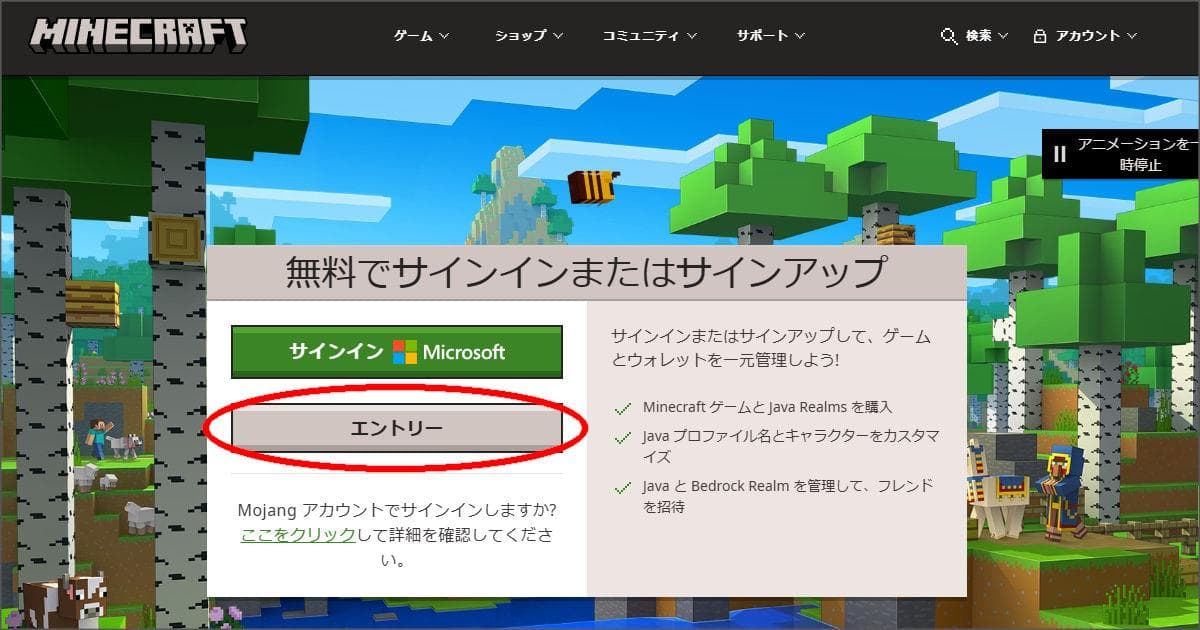The height and width of the screenshot is (630, 1200).
Task: Follow the ここをクリック link
Action: click(x=298, y=535)
